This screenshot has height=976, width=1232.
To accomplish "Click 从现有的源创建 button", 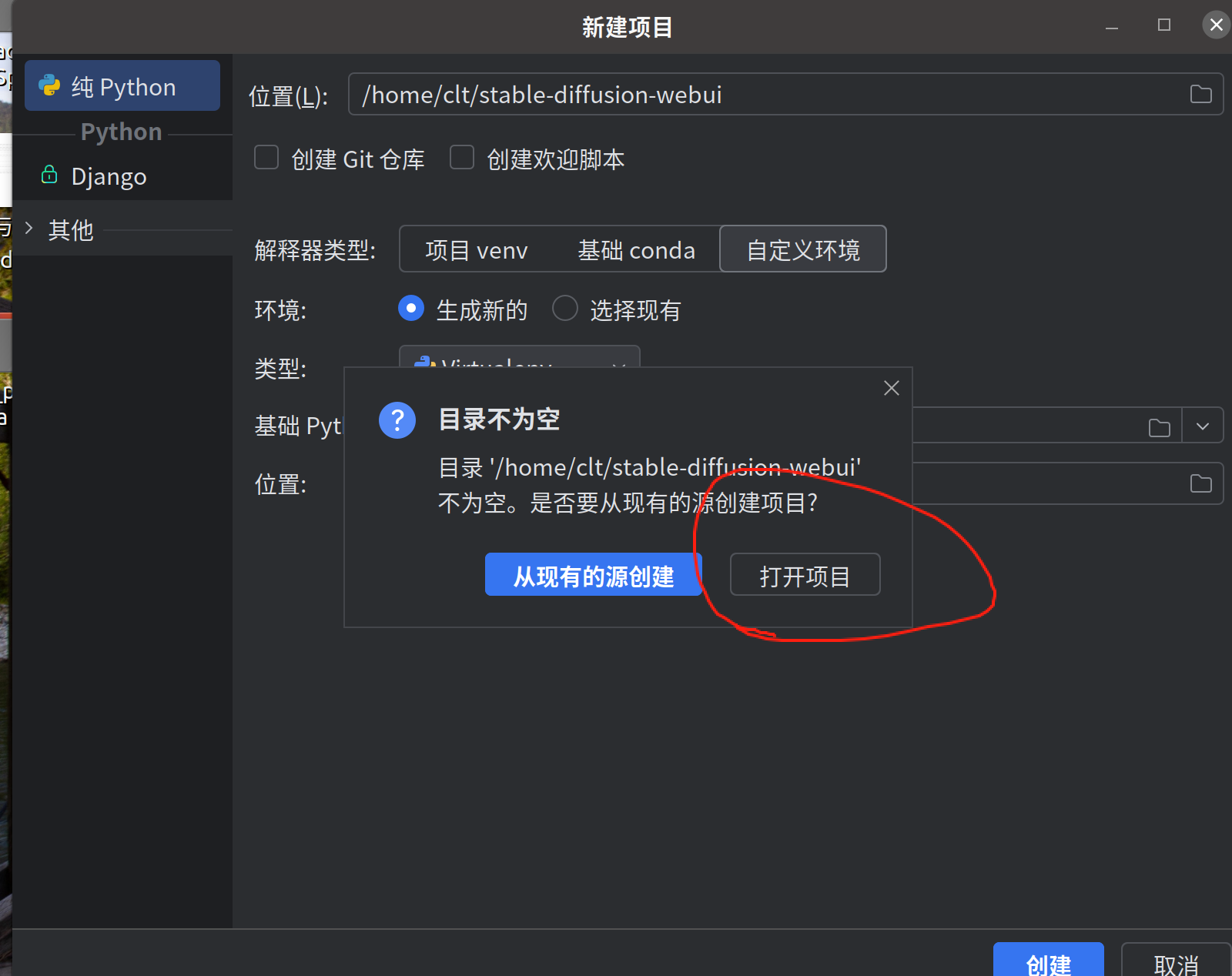I will [594, 574].
